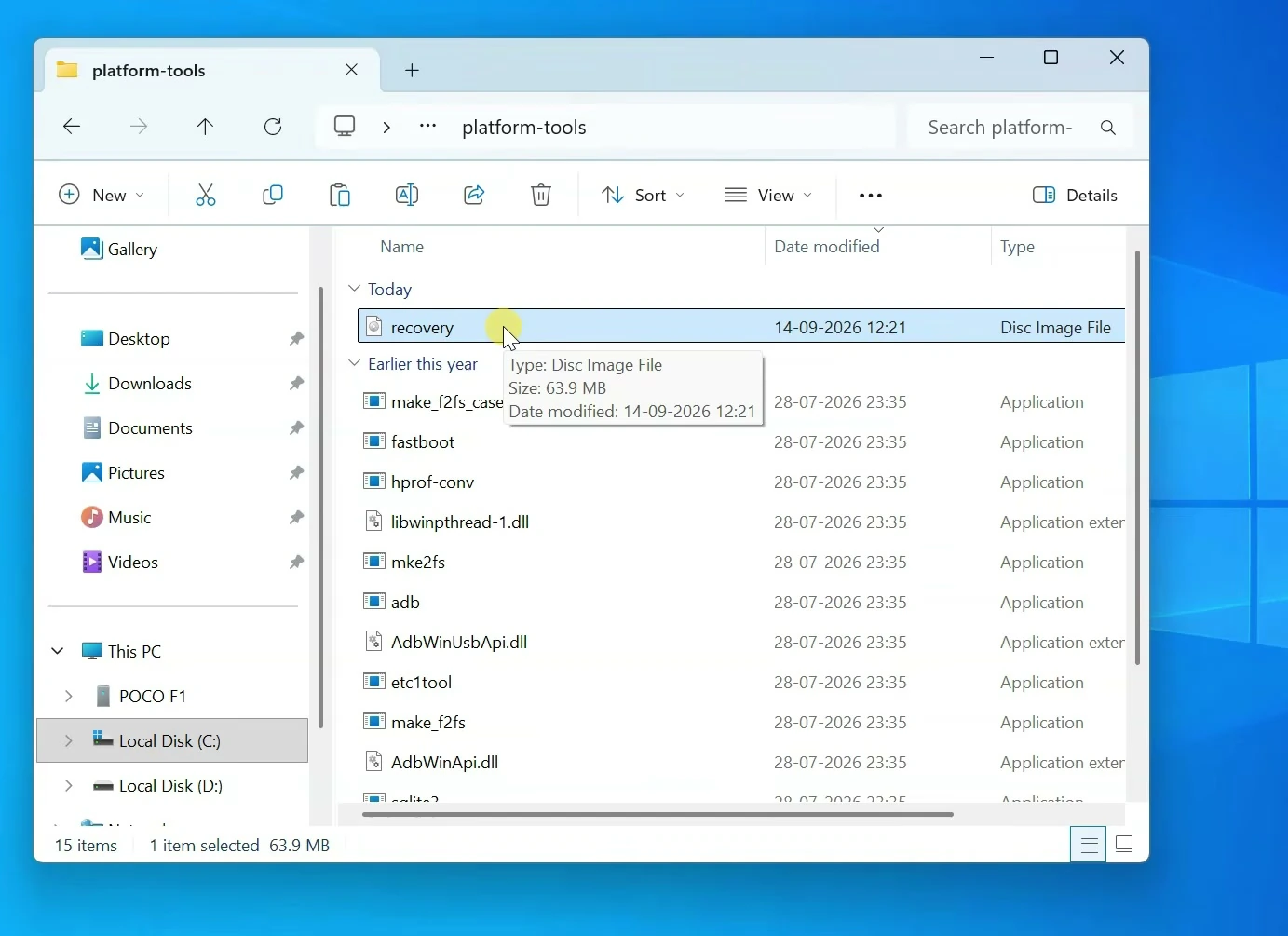1288x936 pixels.
Task: Switch to details list view icon
Action: 1088,845
